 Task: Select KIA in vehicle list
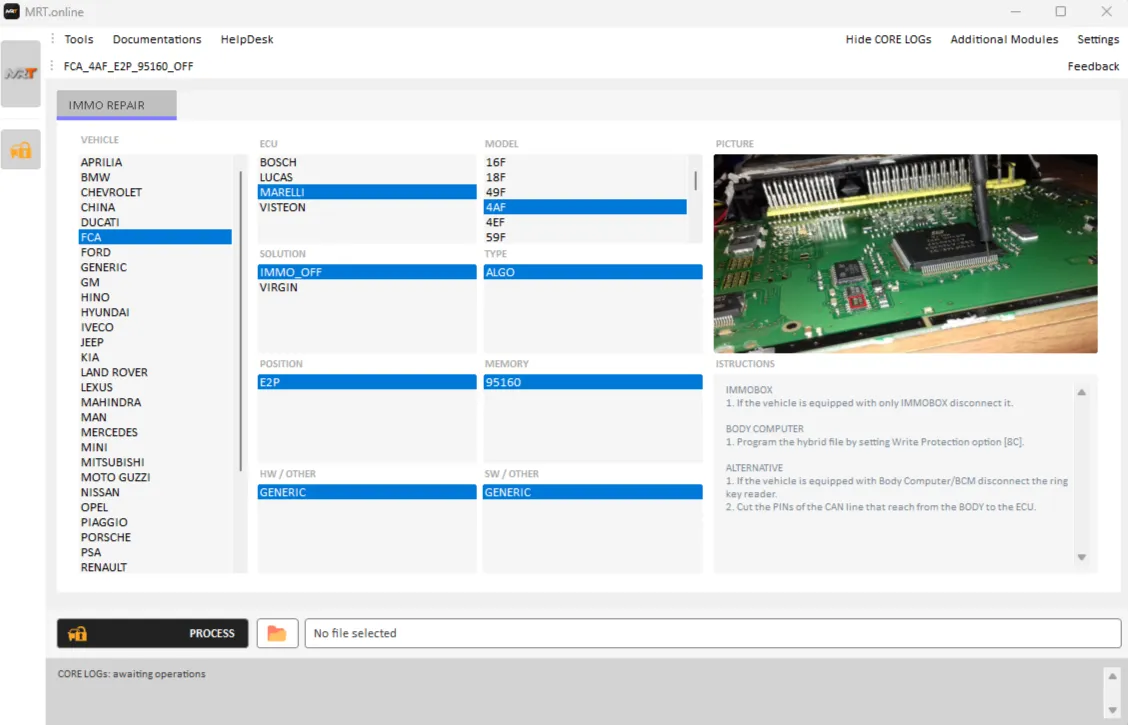[155, 357]
